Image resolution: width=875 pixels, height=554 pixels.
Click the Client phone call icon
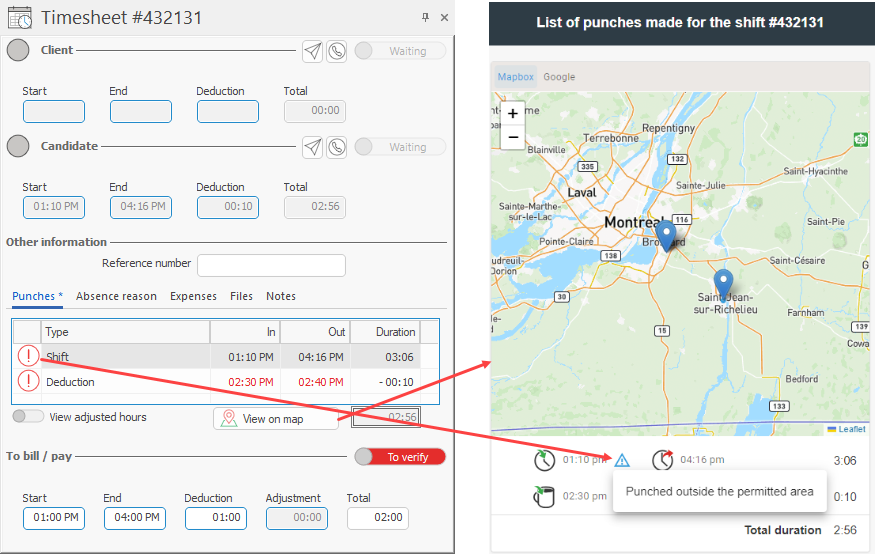pyautogui.click(x=336, y=51)
